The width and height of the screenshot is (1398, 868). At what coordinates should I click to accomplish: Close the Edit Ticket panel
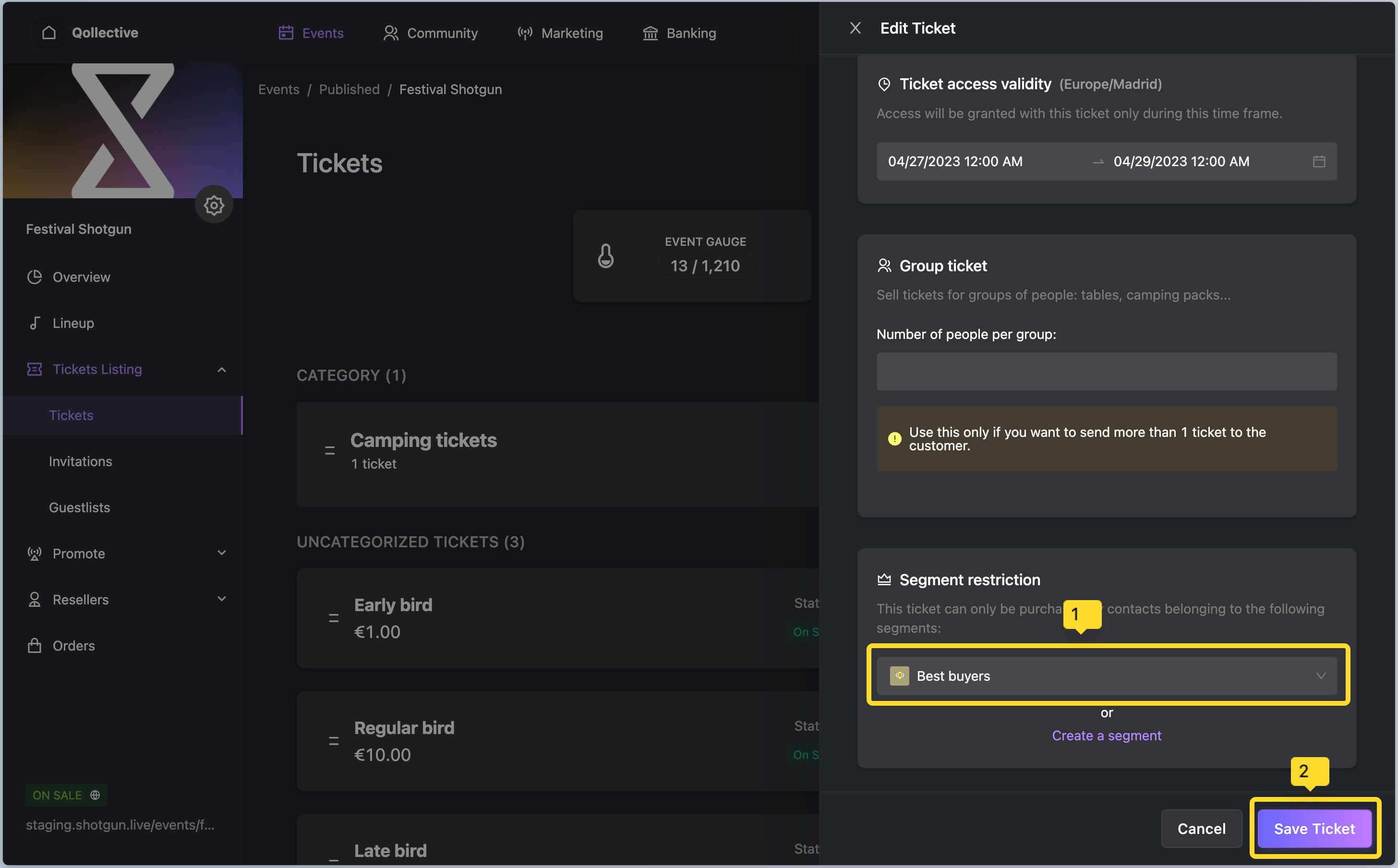pos(855,28)
